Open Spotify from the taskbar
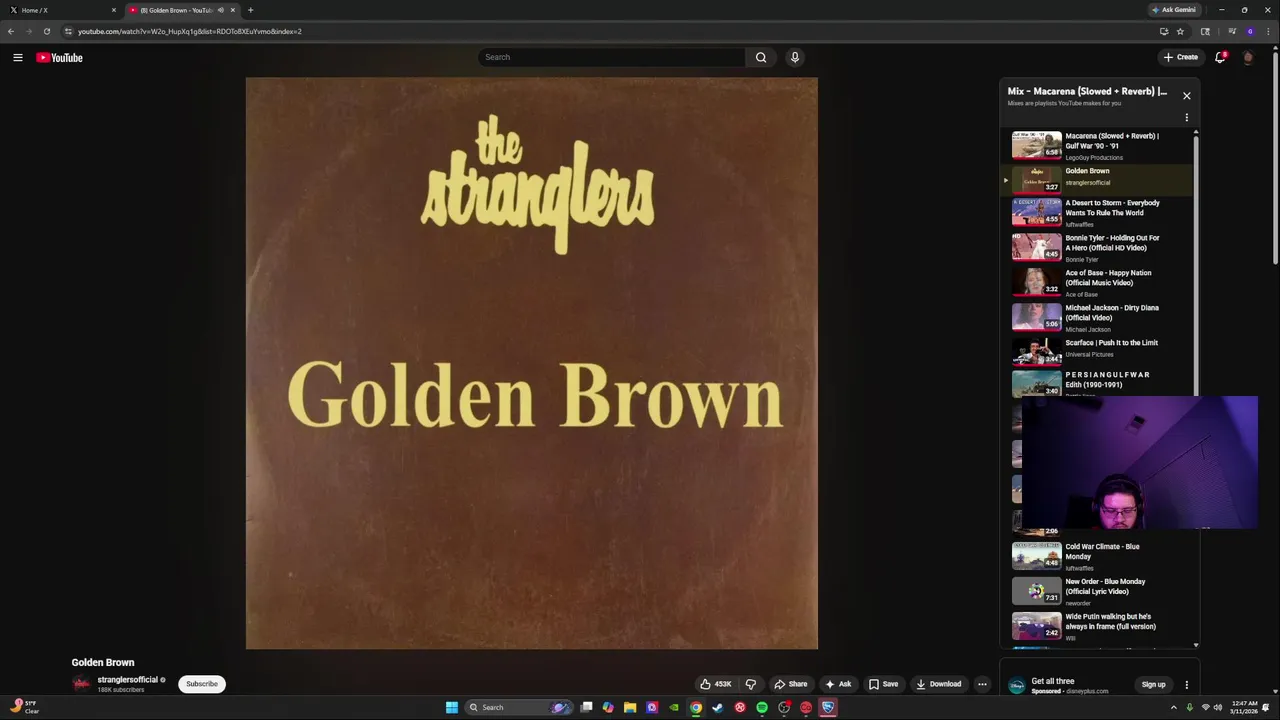This screenshot has width=1280, height=720. coord(762,707)
